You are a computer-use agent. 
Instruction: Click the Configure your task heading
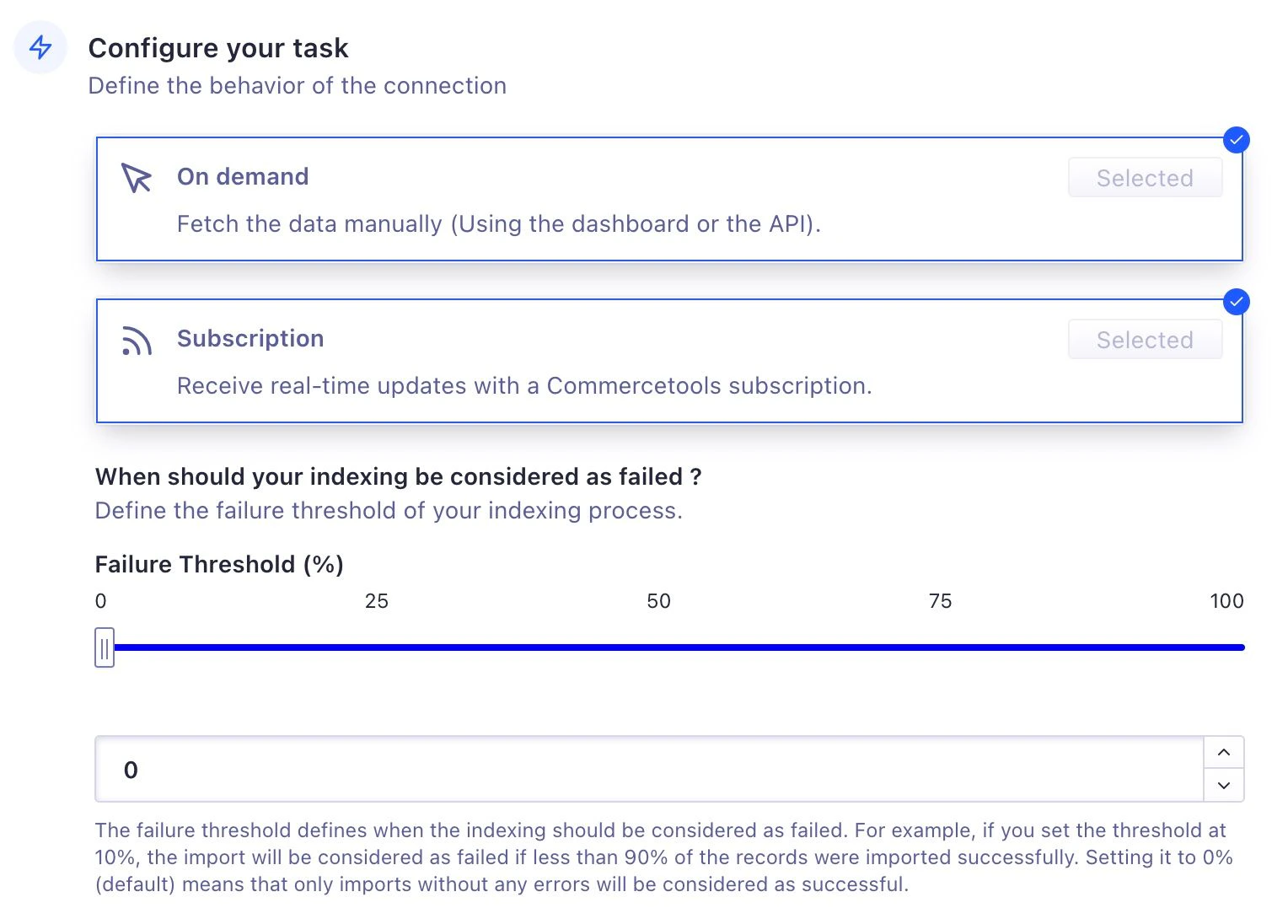[x=218, y=48]
